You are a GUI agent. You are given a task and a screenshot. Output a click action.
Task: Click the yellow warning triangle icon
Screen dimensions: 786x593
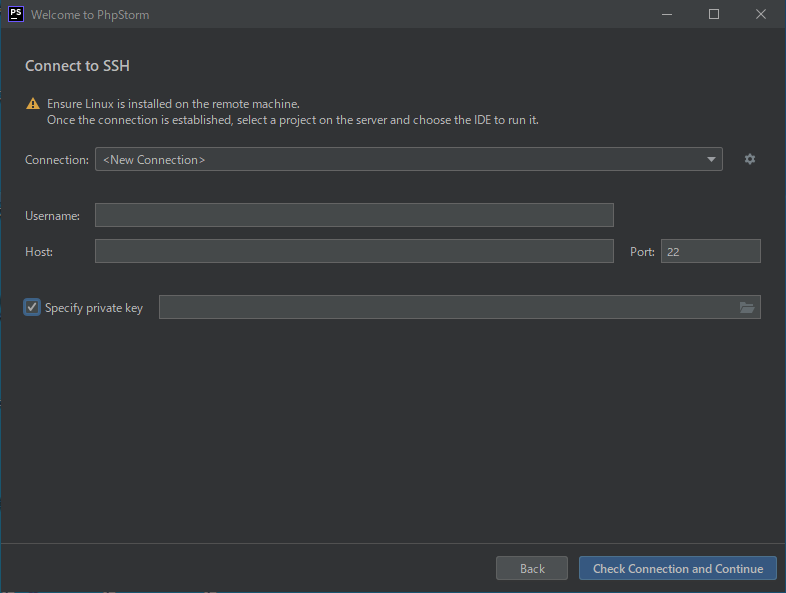[x=34, y=104]
